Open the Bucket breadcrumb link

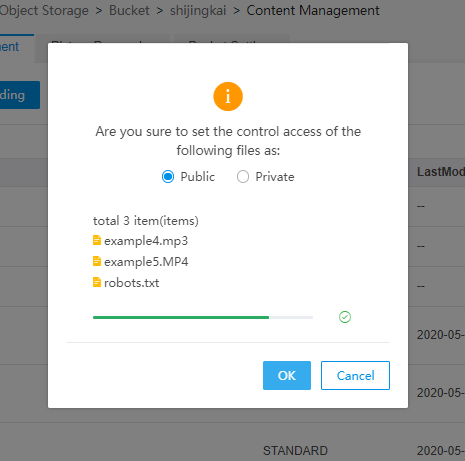129,11
